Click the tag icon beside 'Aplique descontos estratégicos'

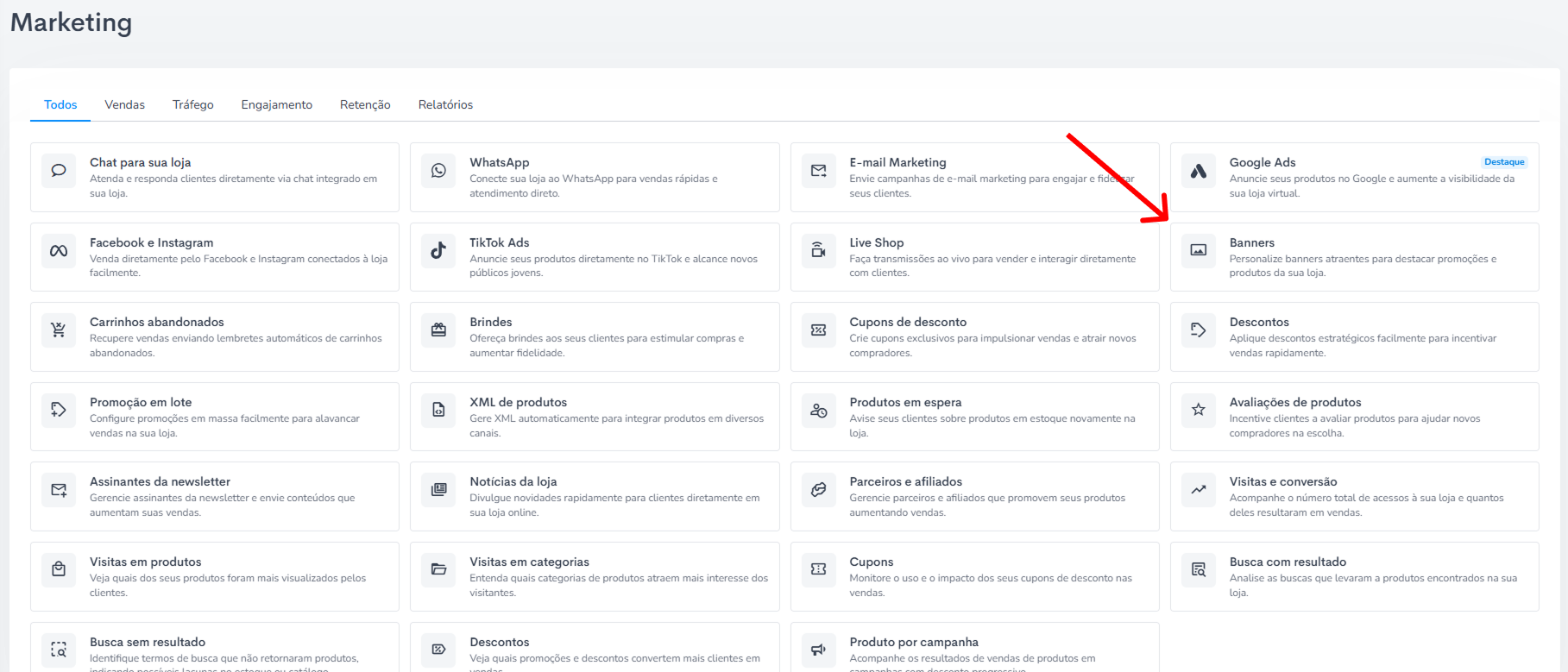pyautogui.click(x=1199, y=330)
